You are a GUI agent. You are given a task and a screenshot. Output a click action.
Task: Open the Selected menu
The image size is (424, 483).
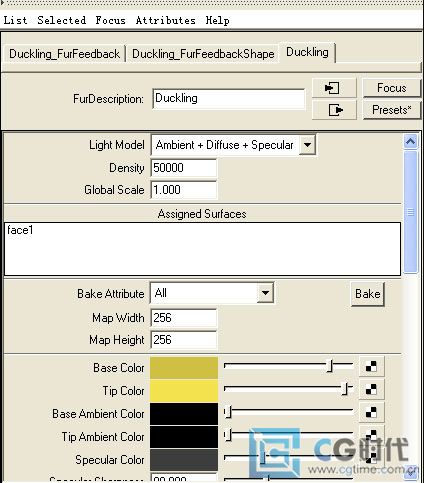62,20
